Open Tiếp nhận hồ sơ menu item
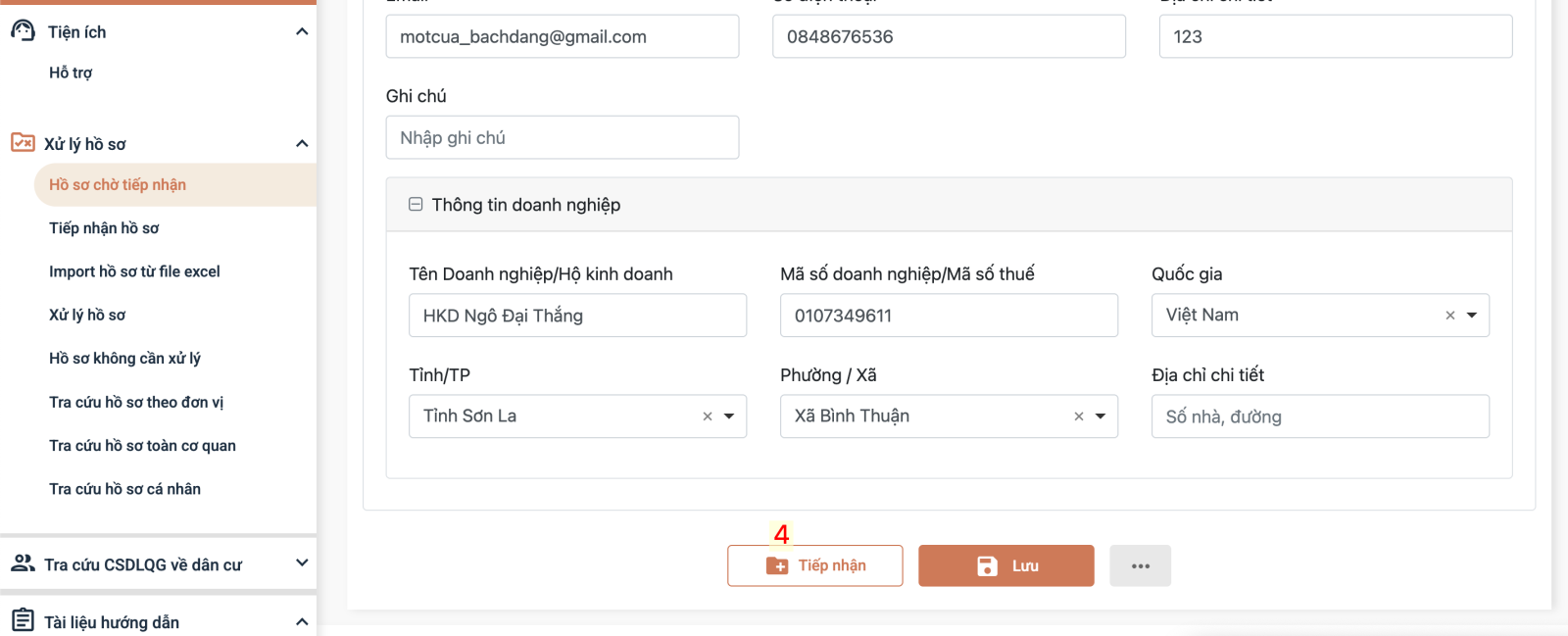Image resolution: width=1568 pixels, height=636 pixels. (104, 228)
